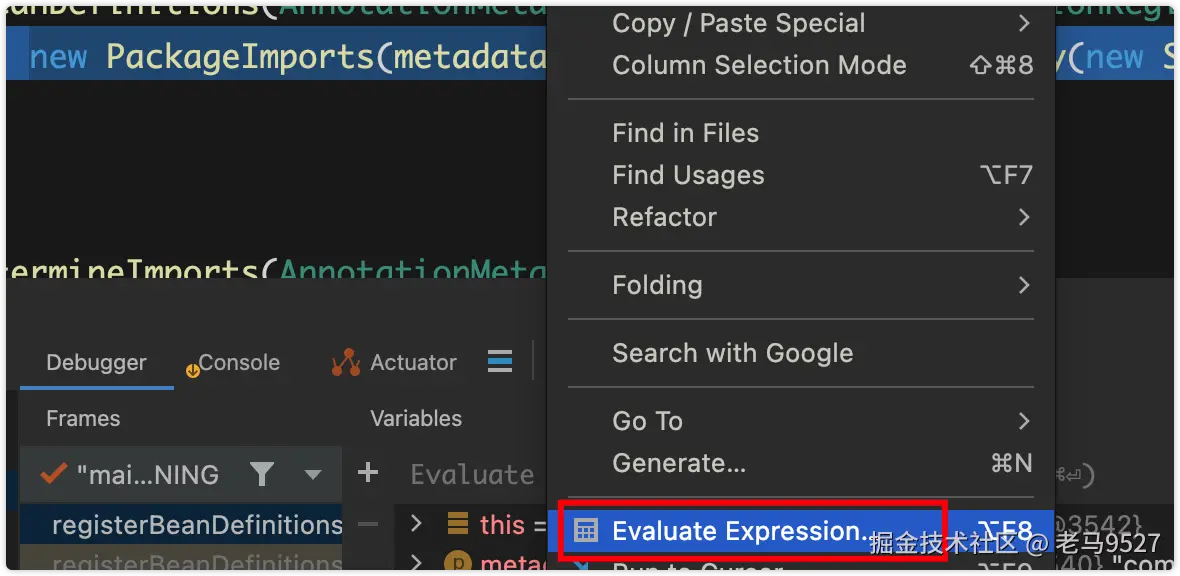Select Find Usages menu entry
This screenshot has width=1180, height=576.
[x=688, y=175]
